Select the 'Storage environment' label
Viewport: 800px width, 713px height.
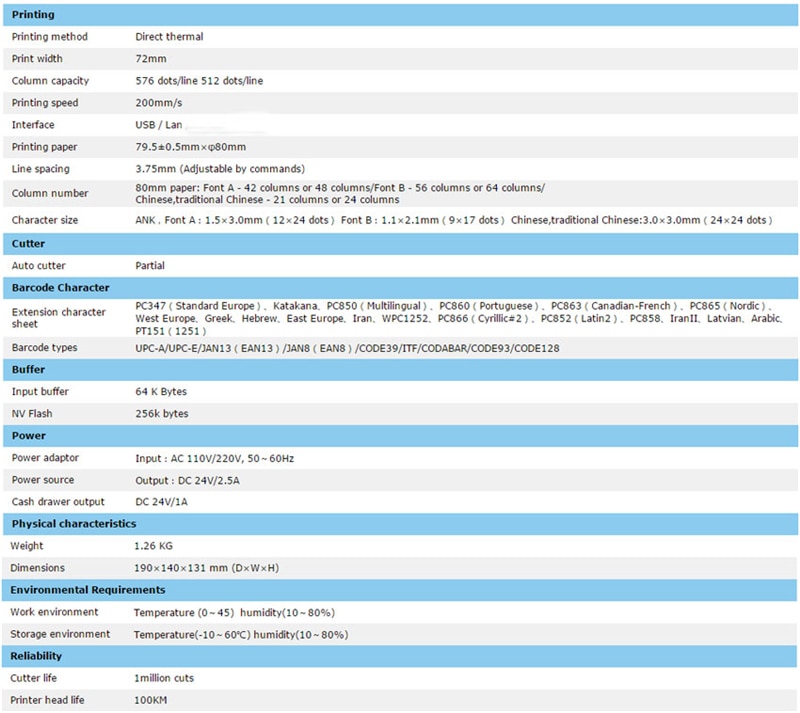(60, 634)
